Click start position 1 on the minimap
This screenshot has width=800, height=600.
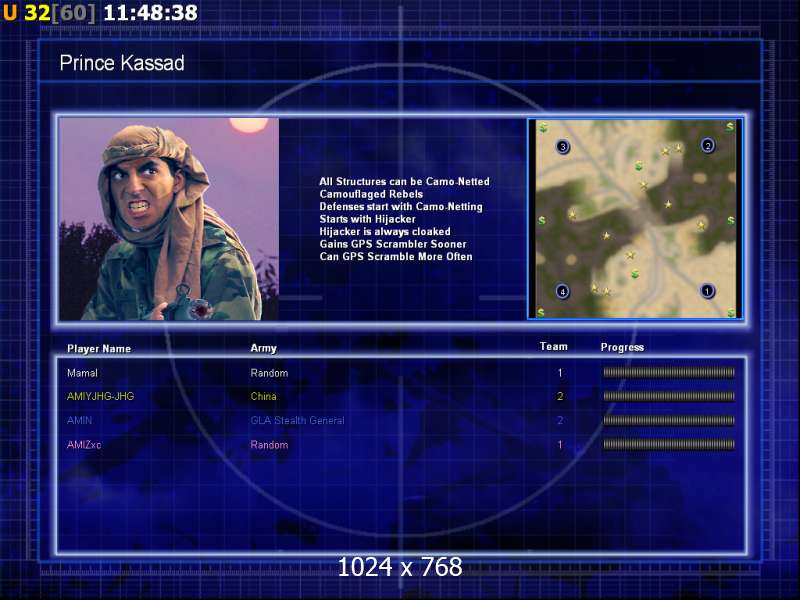tap(707, 291)
